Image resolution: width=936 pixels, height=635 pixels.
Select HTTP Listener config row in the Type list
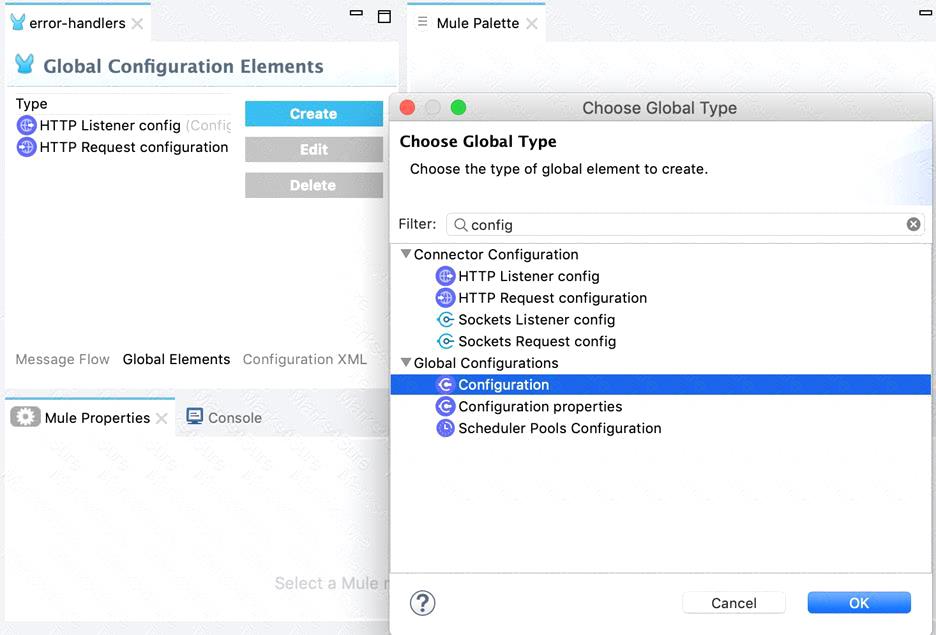pos(123,125)
